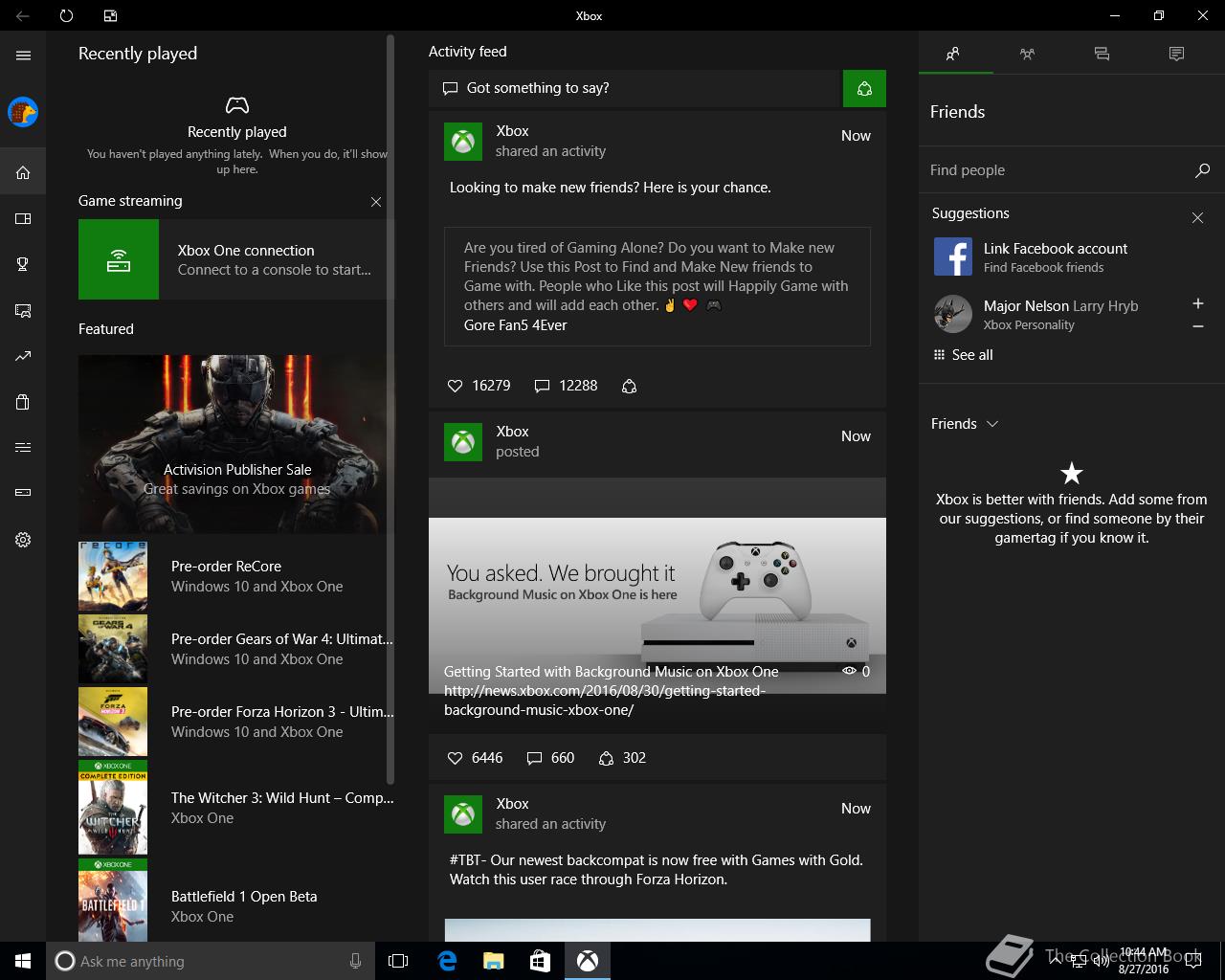The image size is (1225, 980).
Task: Remove Major Nelson suggestion with minus button
Action: click(1197, 326)
